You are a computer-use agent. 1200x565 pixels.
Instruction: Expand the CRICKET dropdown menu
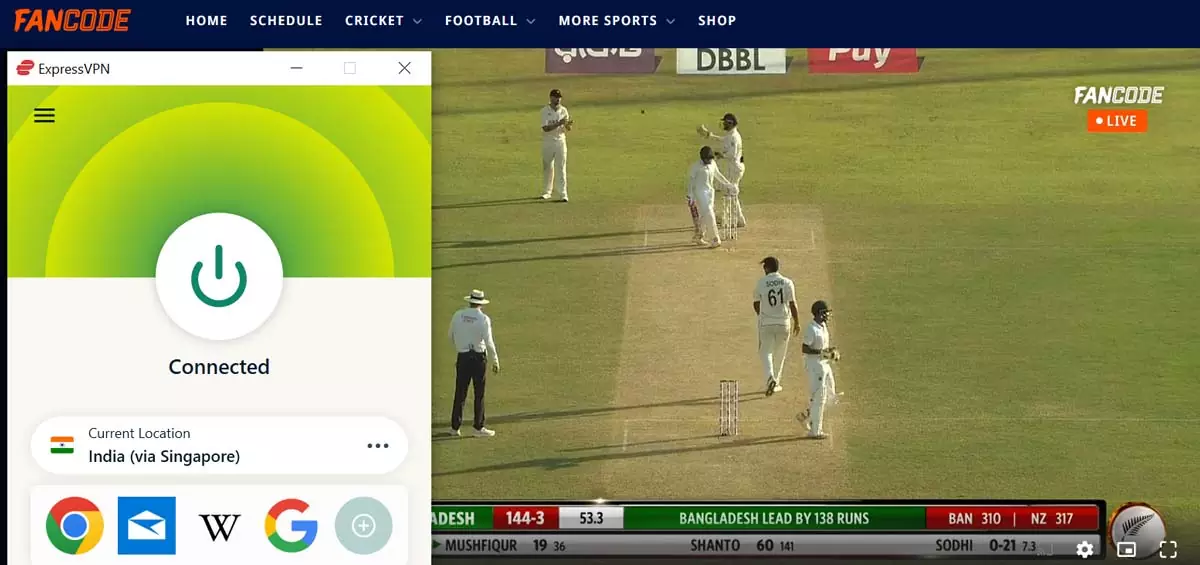tap(383, 20)
